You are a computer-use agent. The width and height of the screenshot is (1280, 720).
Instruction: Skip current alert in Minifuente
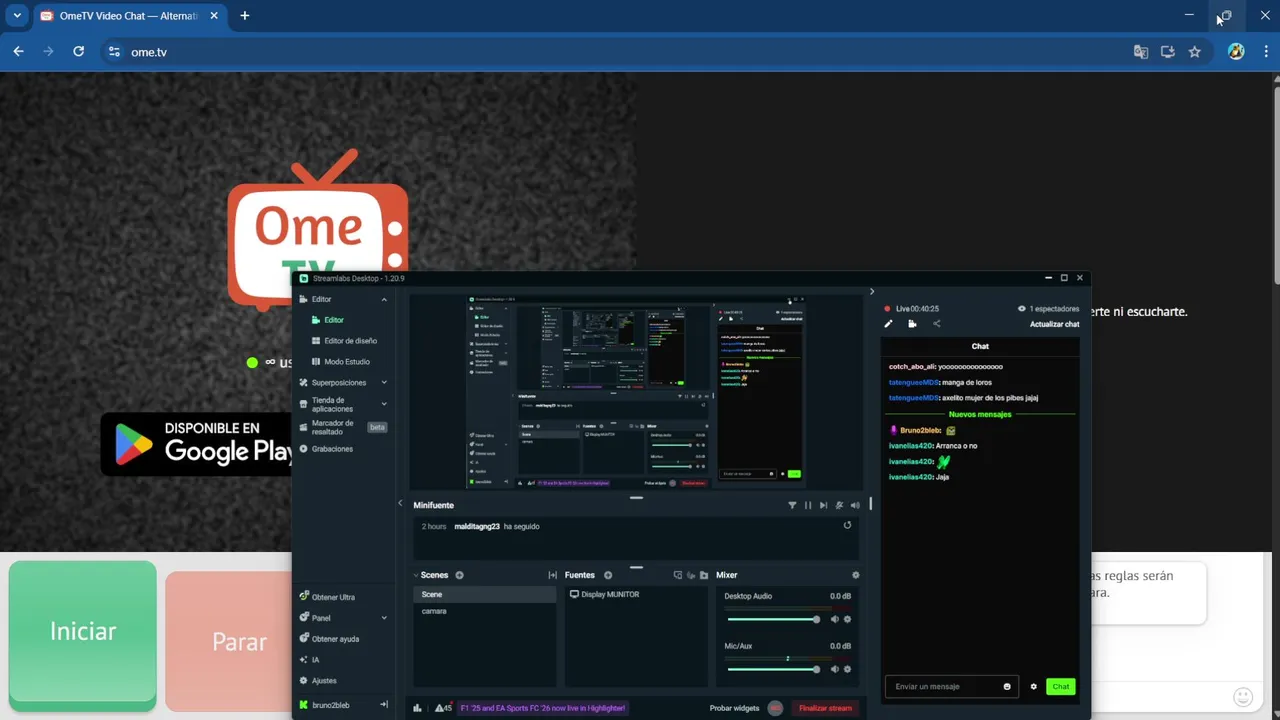[823, 505]
